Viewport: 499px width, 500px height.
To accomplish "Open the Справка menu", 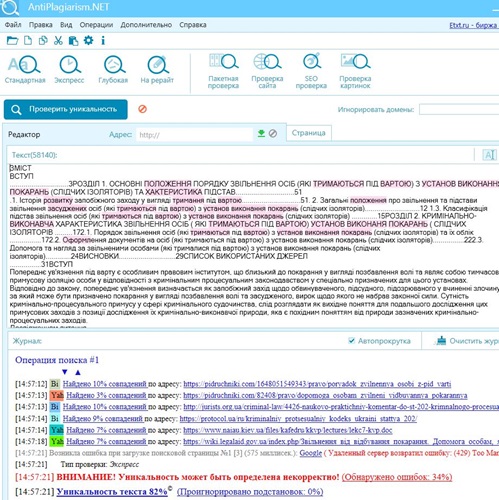I will pos(193,25).
